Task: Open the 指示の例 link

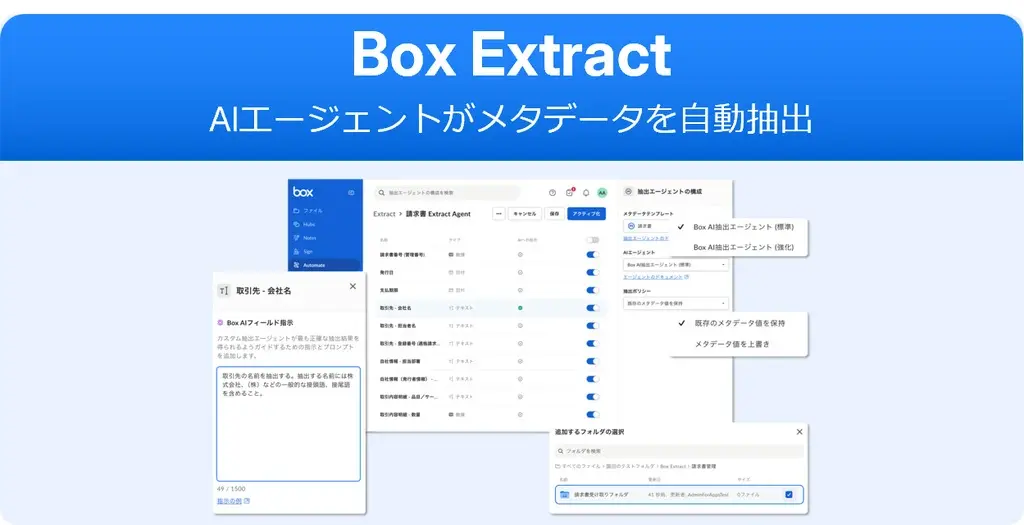Action: tap(229, 501)
